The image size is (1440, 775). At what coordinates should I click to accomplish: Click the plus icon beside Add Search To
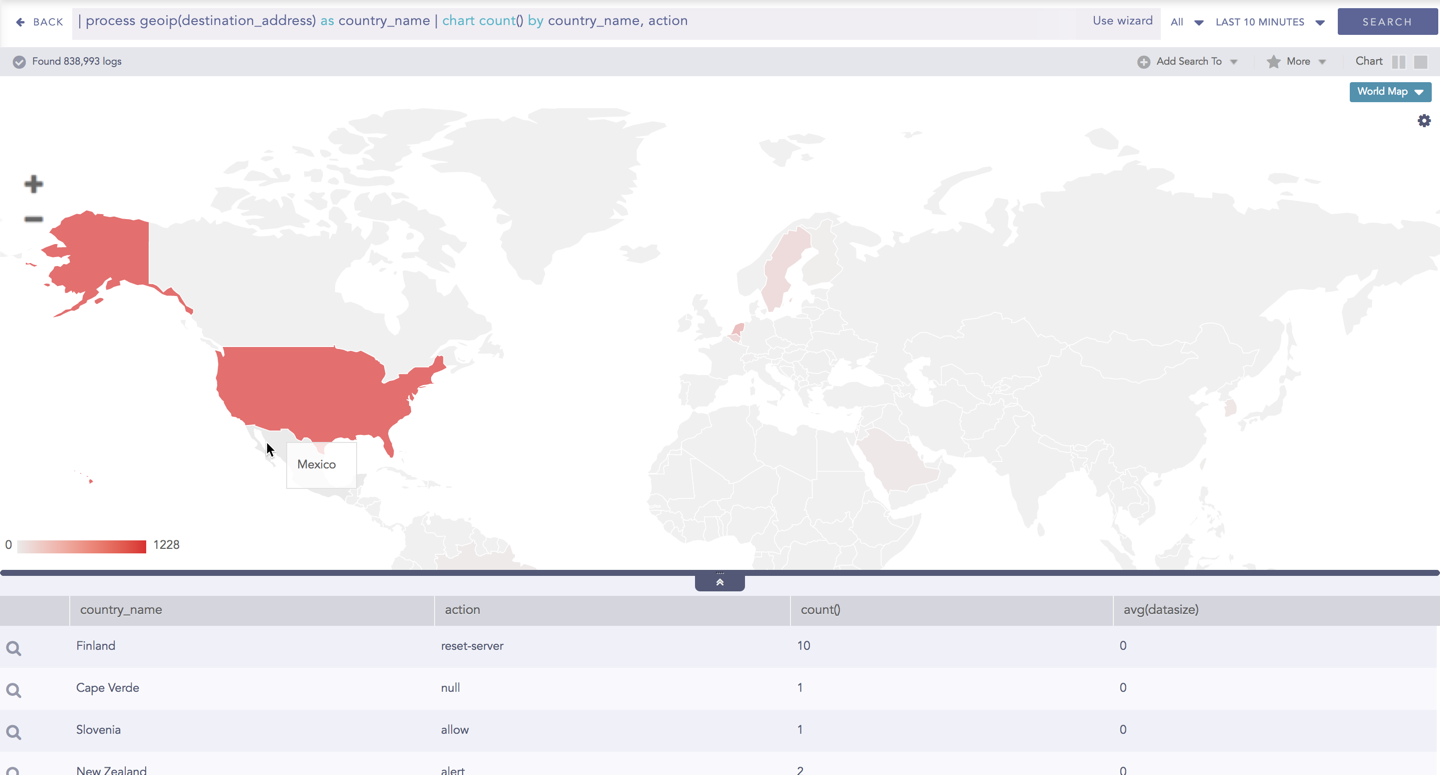click(1142, 61)
